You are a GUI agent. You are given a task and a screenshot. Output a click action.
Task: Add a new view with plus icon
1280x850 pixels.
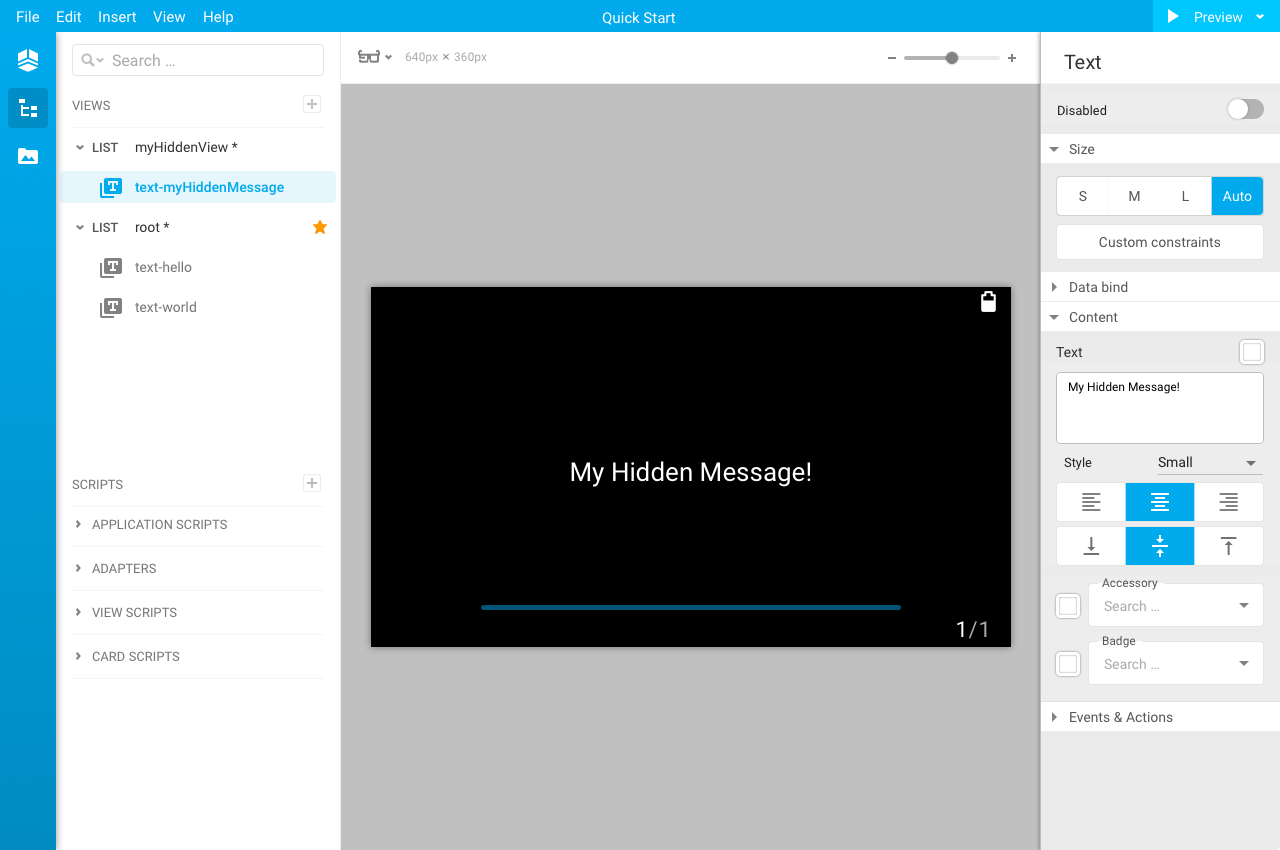point(312,104)
